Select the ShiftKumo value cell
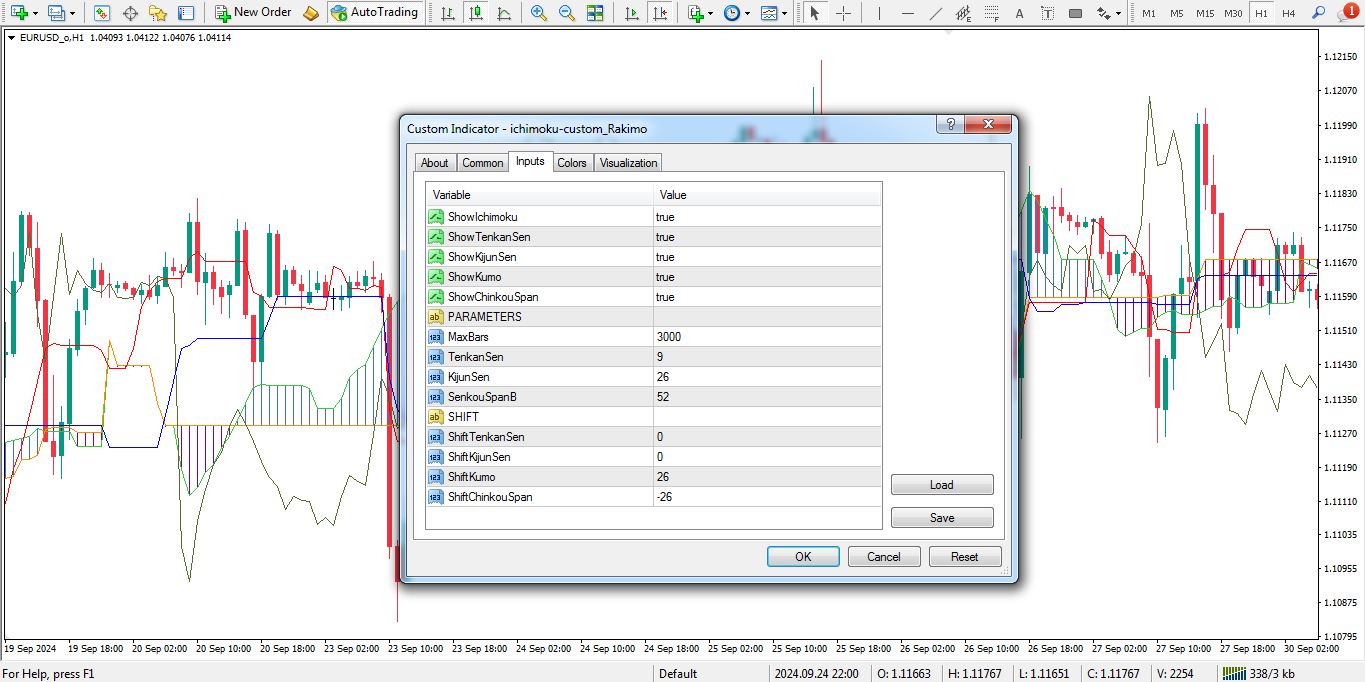The image size is (1365, 682). [x=766, y=477]
